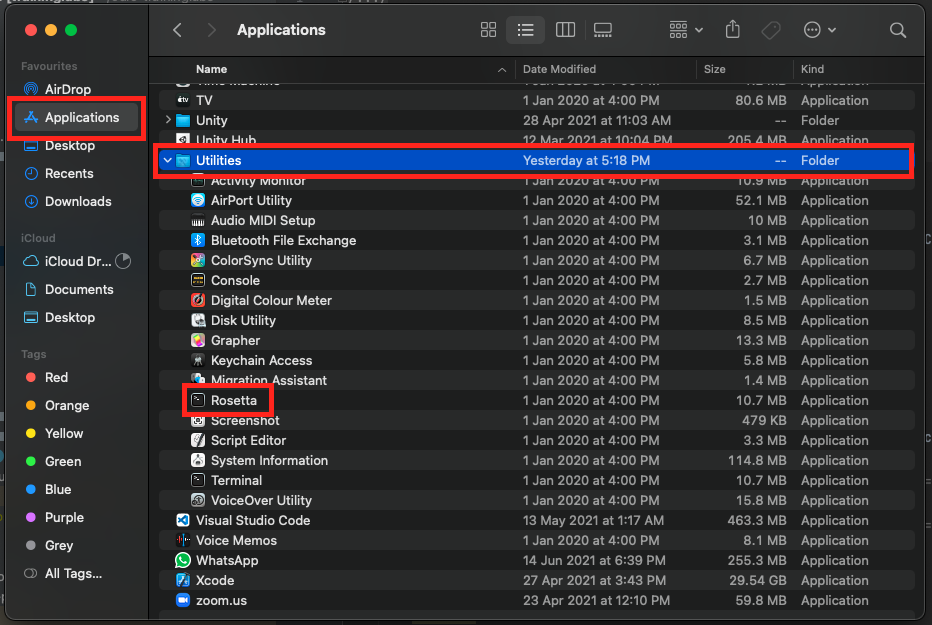Switch to gallery view
This screenshot has width=932, height=625.
point(603,30)
